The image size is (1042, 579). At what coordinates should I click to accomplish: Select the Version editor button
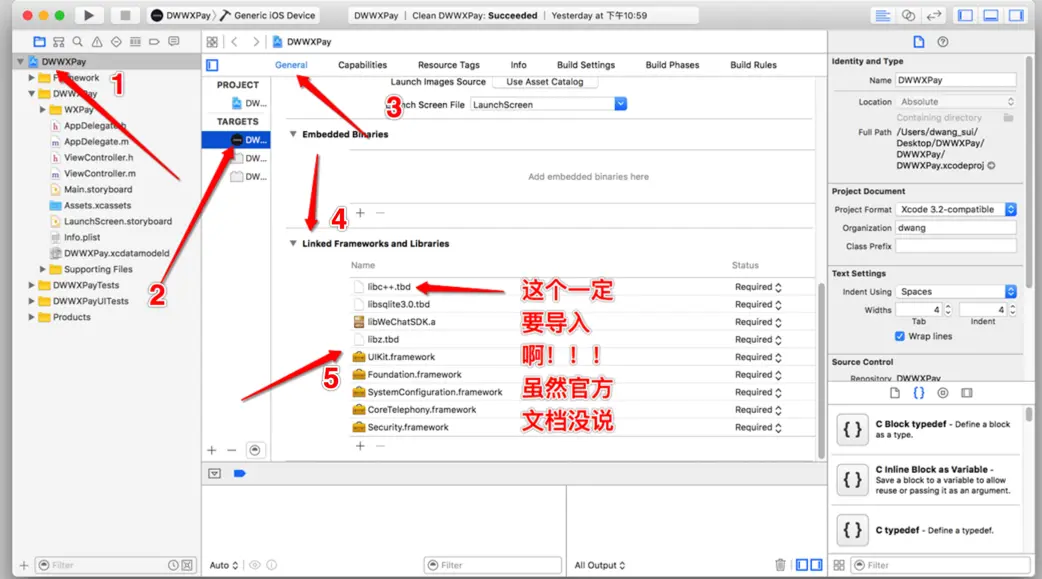pos(934,15)
